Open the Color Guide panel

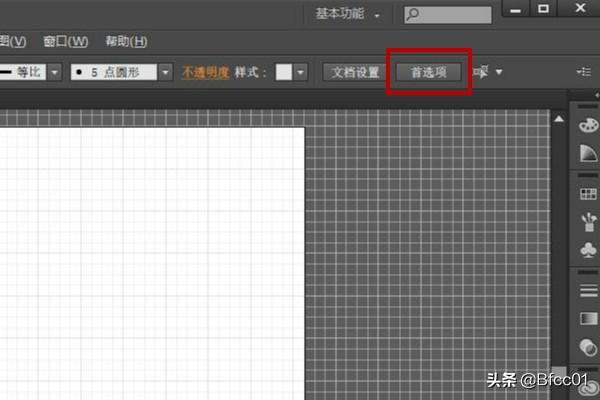[588, 153]
